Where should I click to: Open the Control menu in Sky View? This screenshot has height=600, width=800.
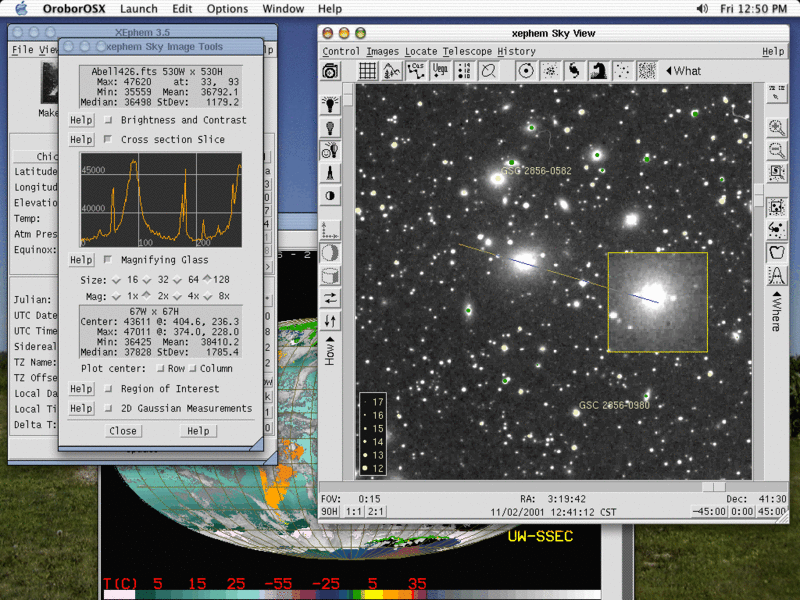[341, 52]
